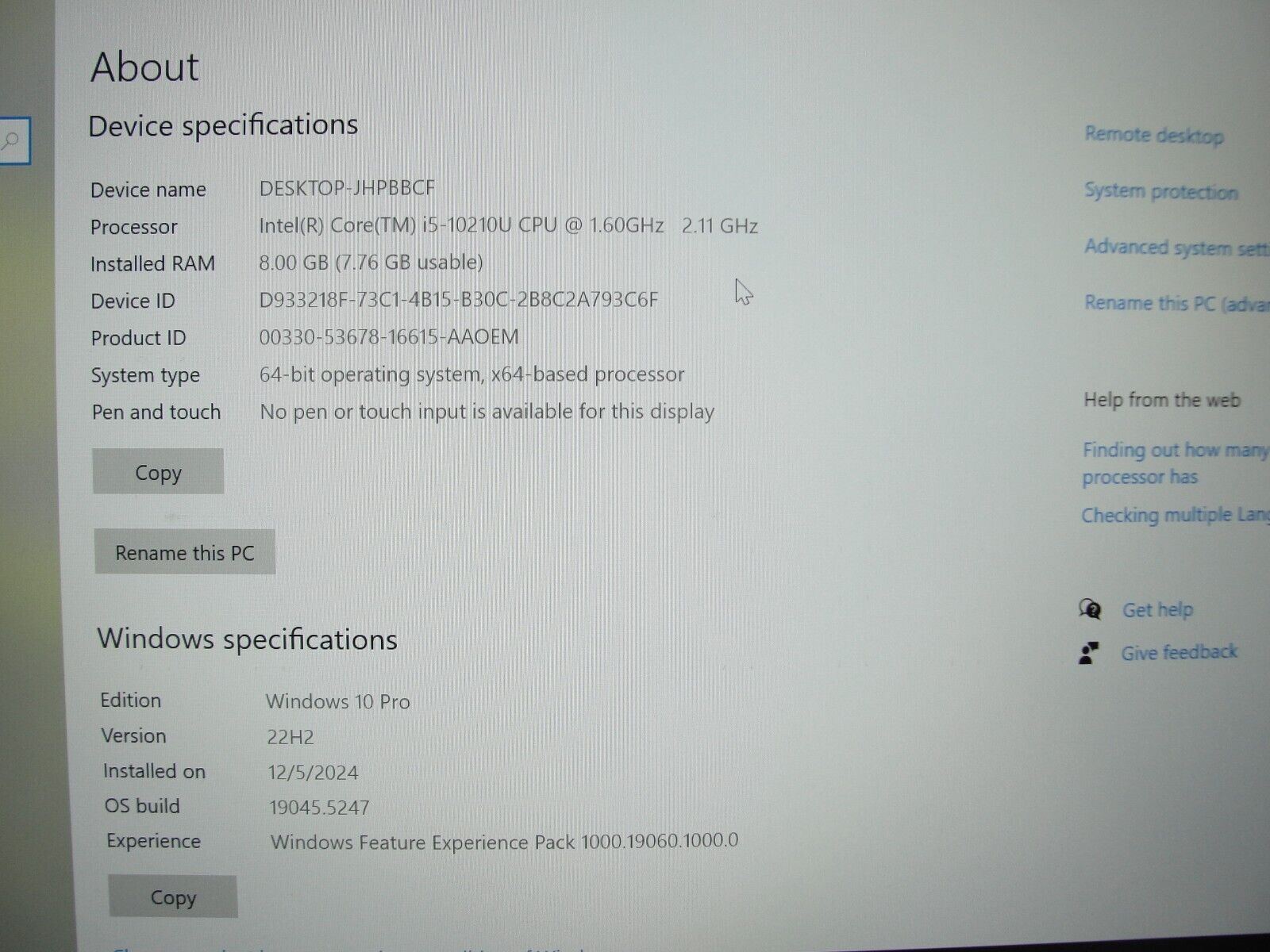This screenshot has height=952, width=1270.
Task: Copy the device specifications
Action: [x=158, y=472]
